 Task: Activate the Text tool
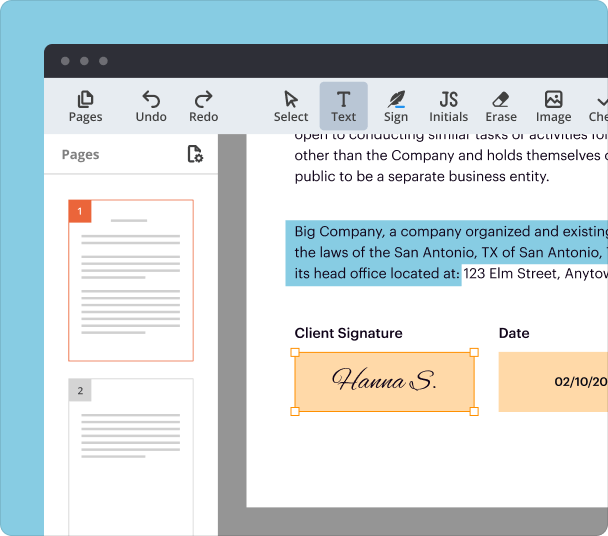click(x=343, y=106)
